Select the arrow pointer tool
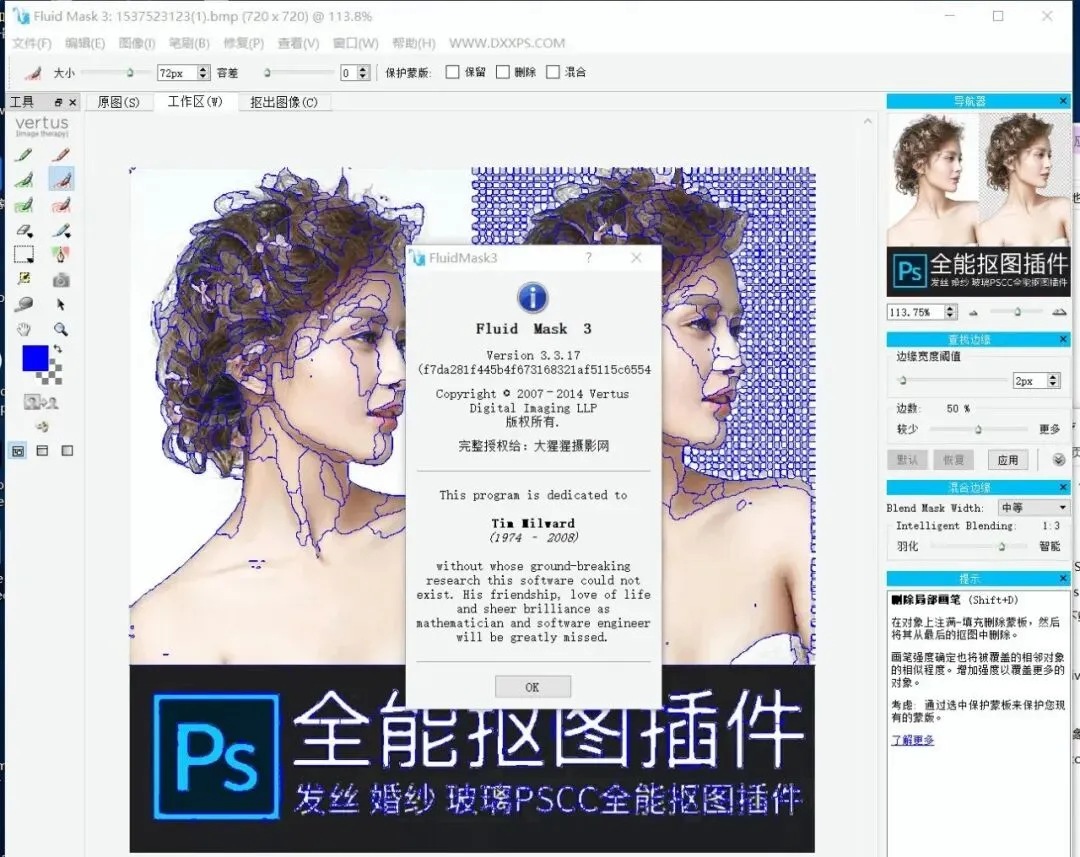Image resolution: width=1080 pixels, height=857 pixels. pos(61,304)
